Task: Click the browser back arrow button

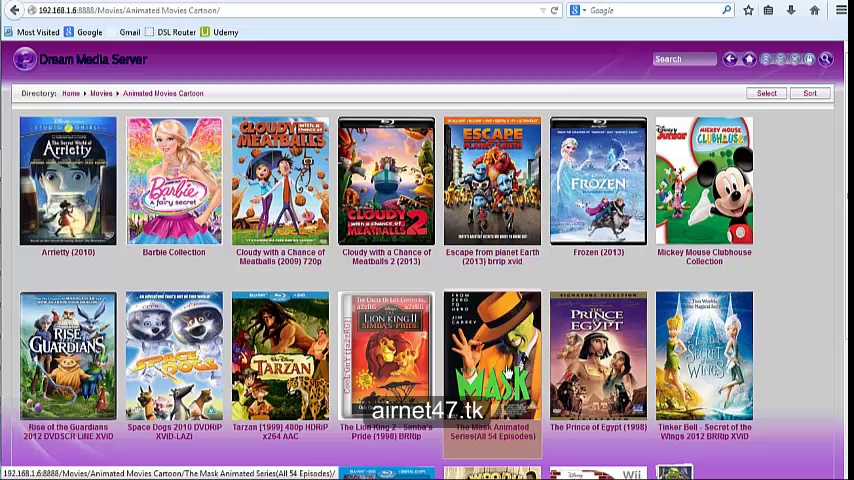Action: tap(15, 10)
